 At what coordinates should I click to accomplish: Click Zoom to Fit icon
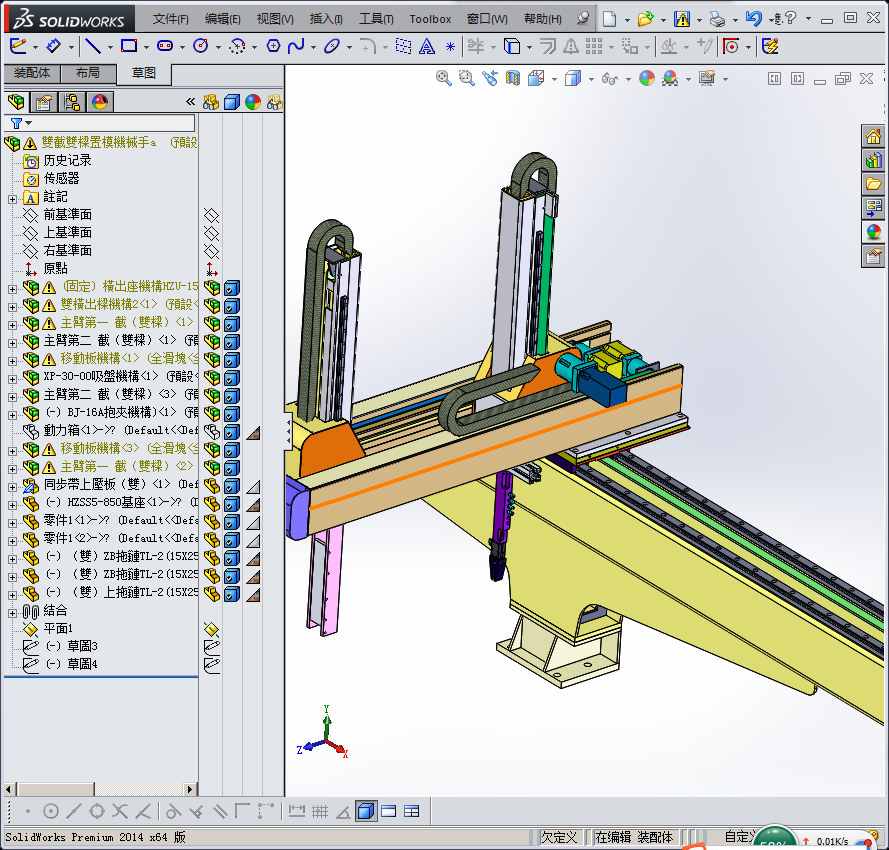click(443, 78)
